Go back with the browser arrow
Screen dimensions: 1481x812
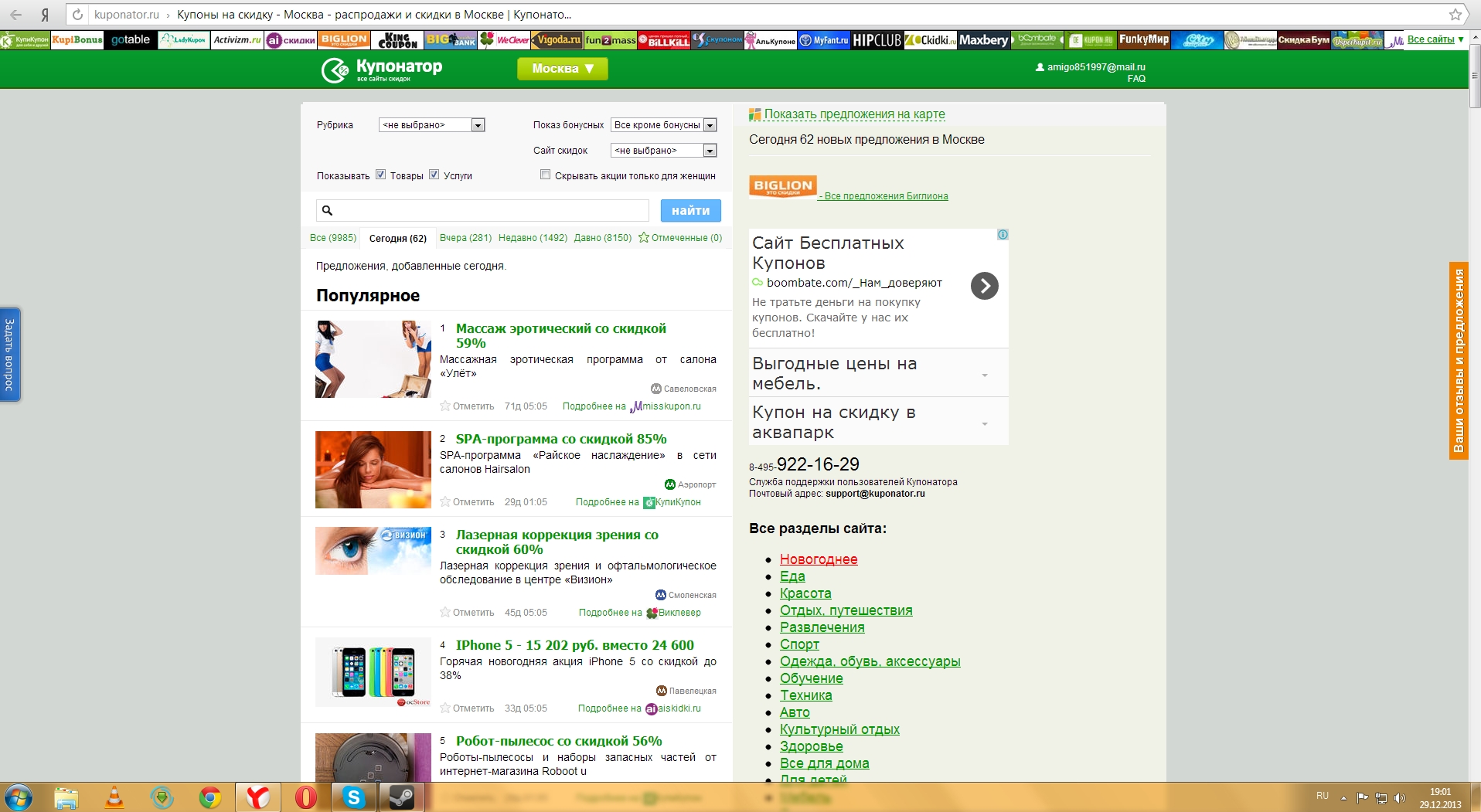(x=15, y=15)
